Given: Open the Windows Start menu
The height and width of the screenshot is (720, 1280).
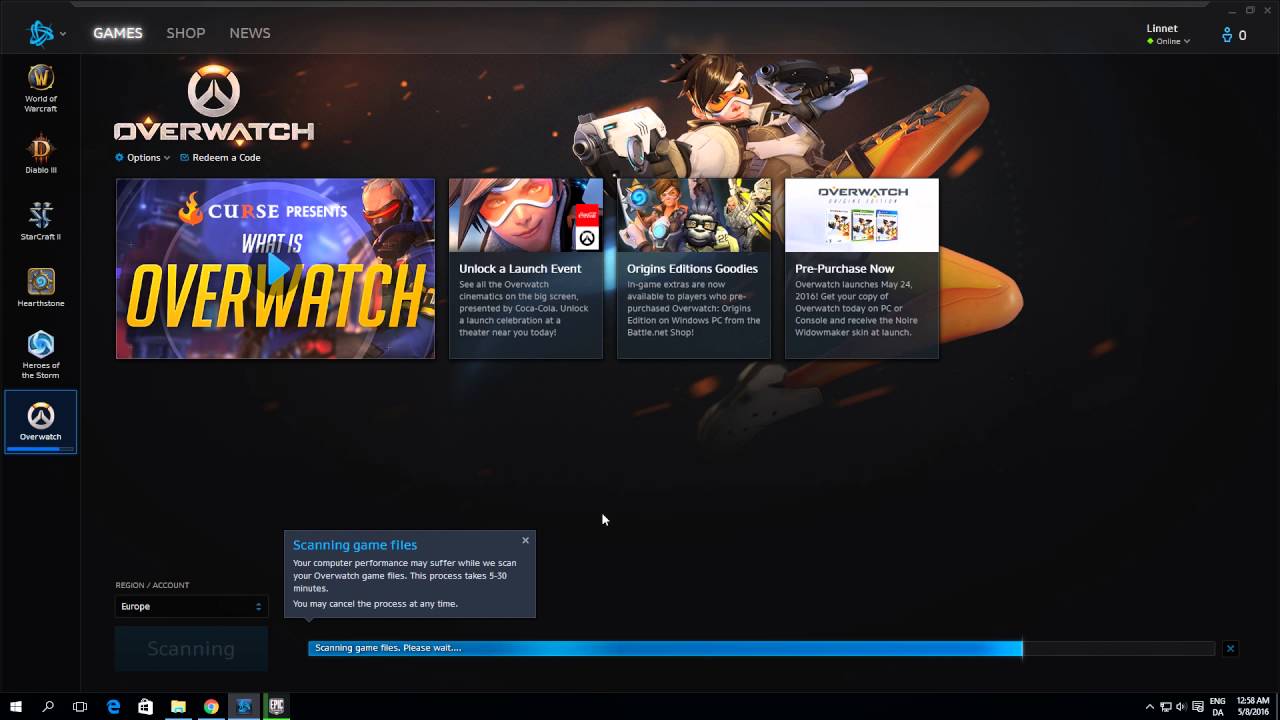Looking at the screenshot, I should [x=16, y=706].
